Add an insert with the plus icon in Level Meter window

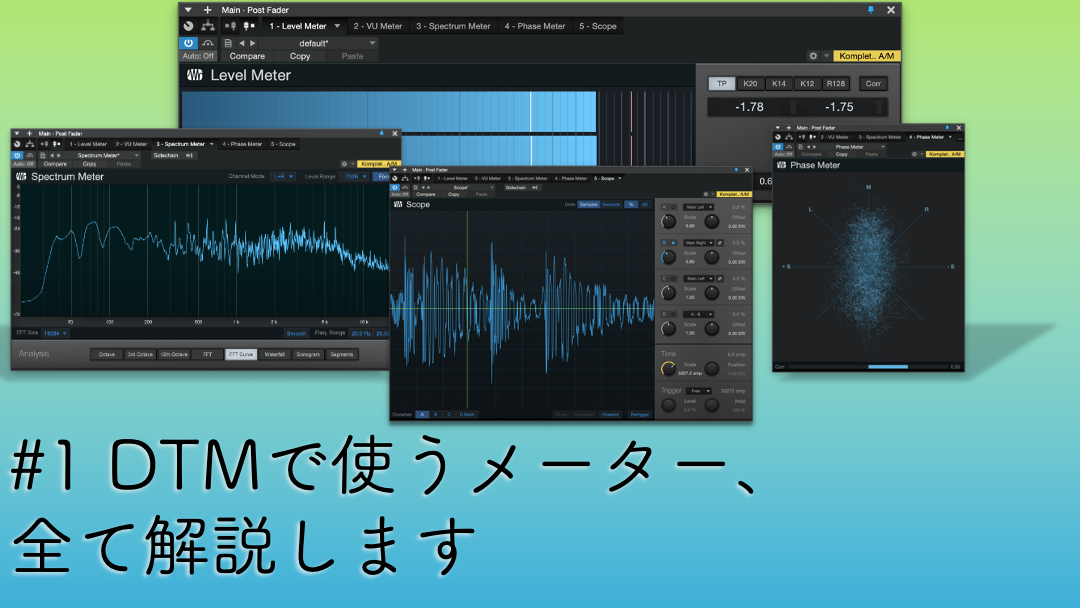[x=207, y=10]
